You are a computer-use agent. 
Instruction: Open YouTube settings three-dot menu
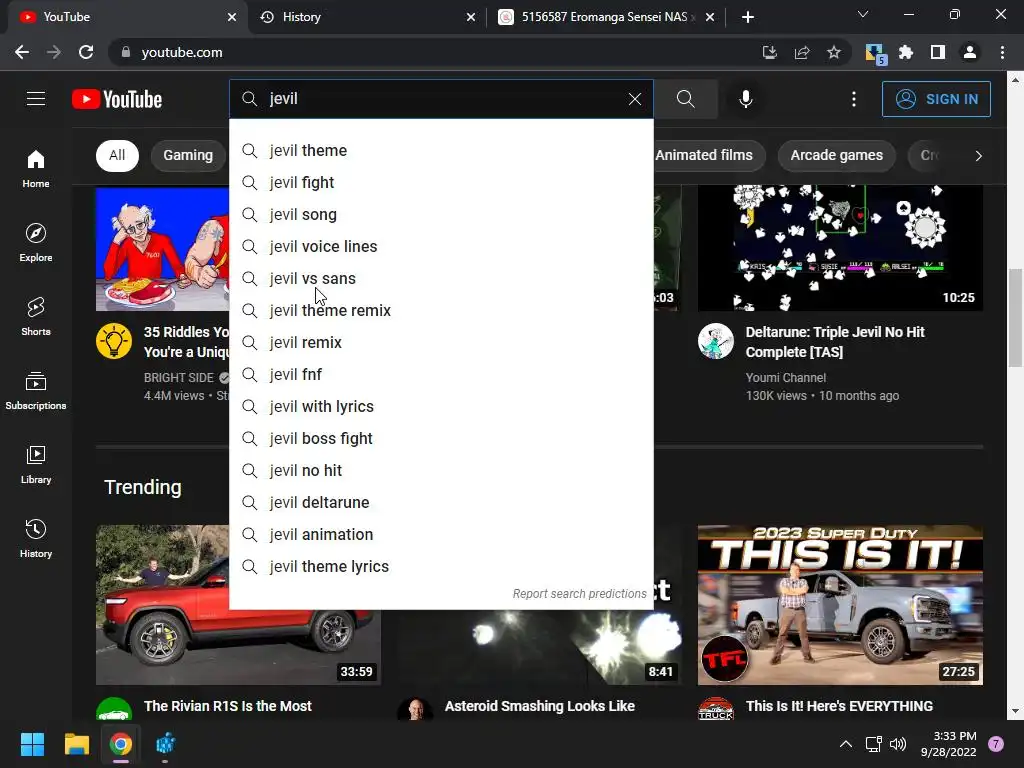854,99
